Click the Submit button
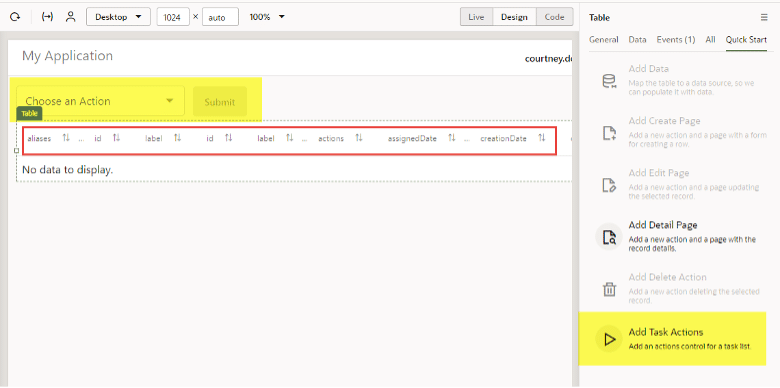 [220, 101]
